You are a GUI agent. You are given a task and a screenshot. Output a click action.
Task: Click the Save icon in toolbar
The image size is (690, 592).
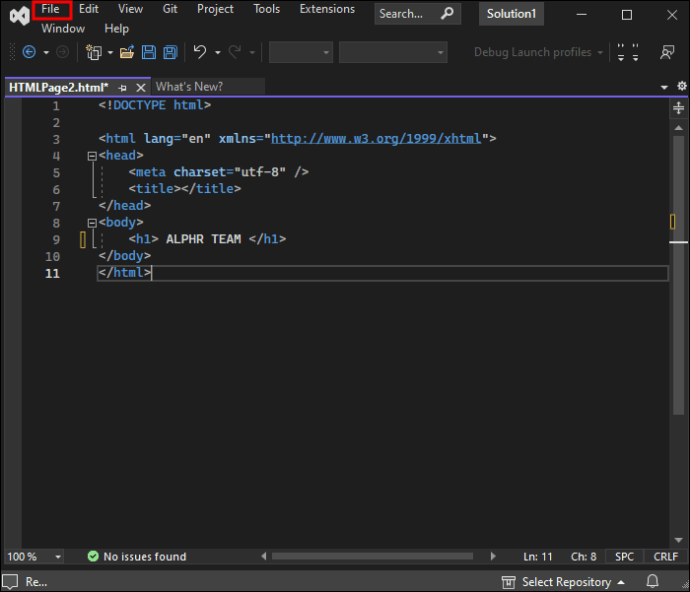149,52
